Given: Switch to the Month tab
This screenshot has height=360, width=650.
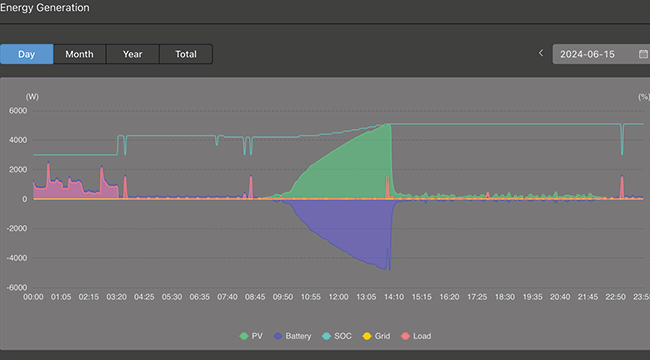Looking at the screenshot, I should [80, 54].
